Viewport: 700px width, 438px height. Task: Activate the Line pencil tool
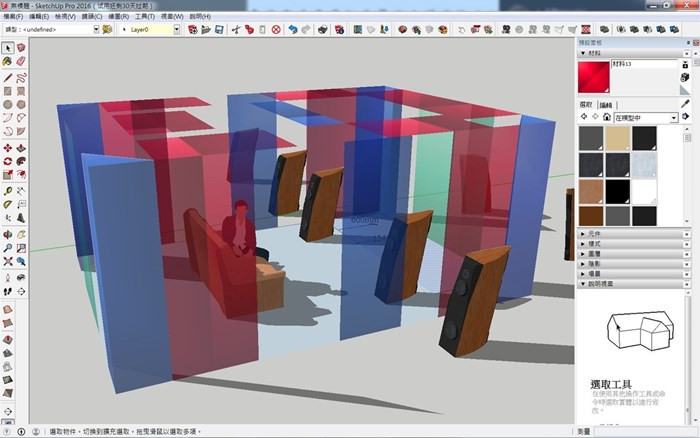(8, 77)
